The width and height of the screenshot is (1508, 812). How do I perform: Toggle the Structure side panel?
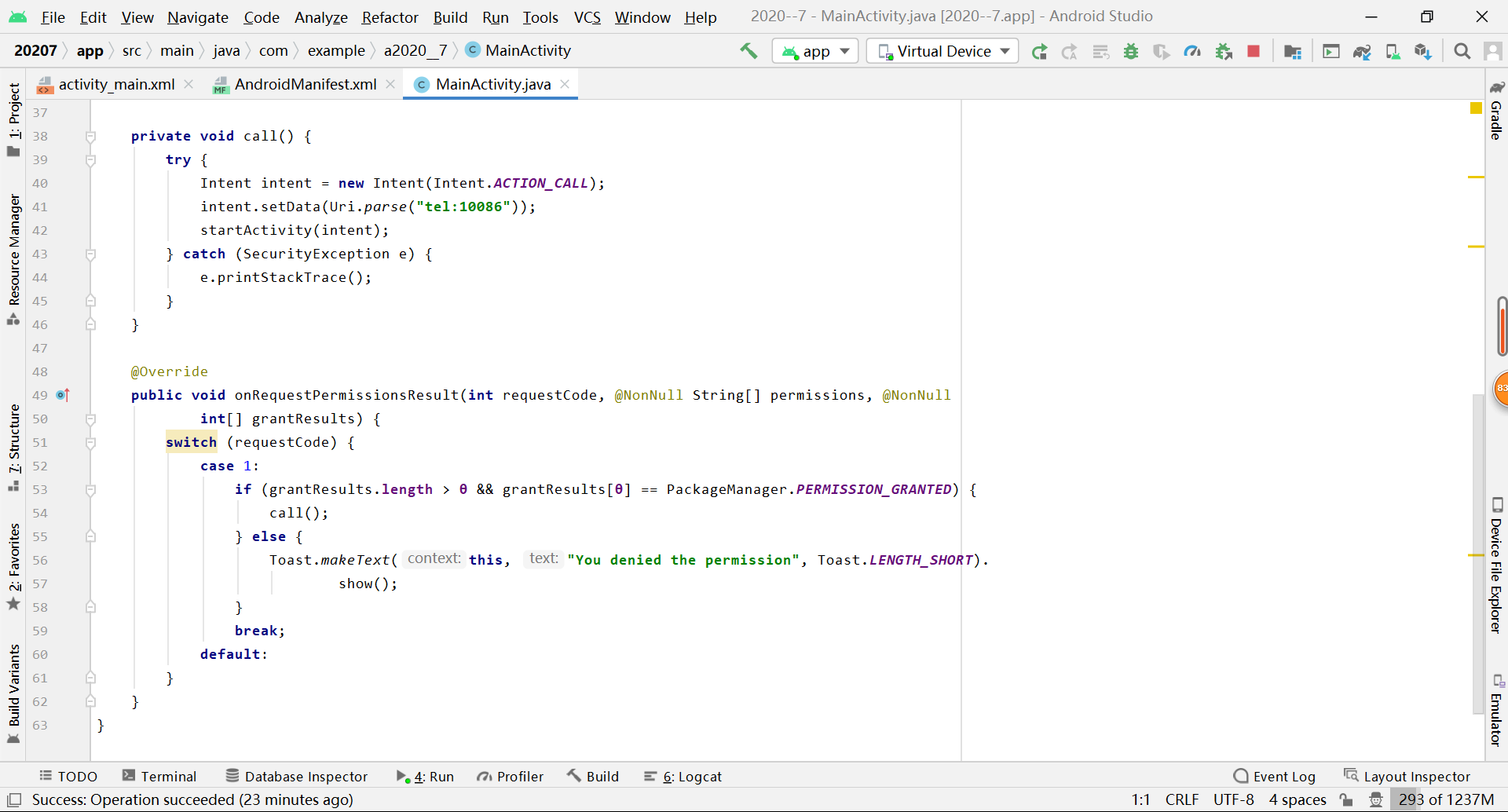[13, 448]
